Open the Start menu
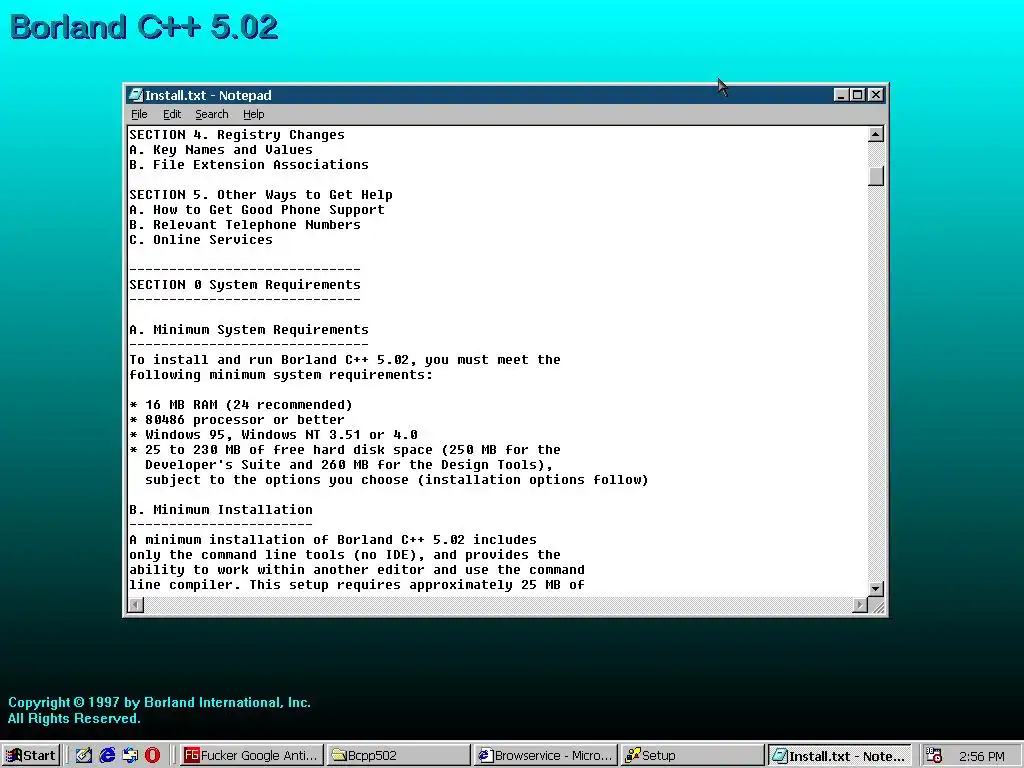This screenshot has height=768, width=1024. [31, 756]
